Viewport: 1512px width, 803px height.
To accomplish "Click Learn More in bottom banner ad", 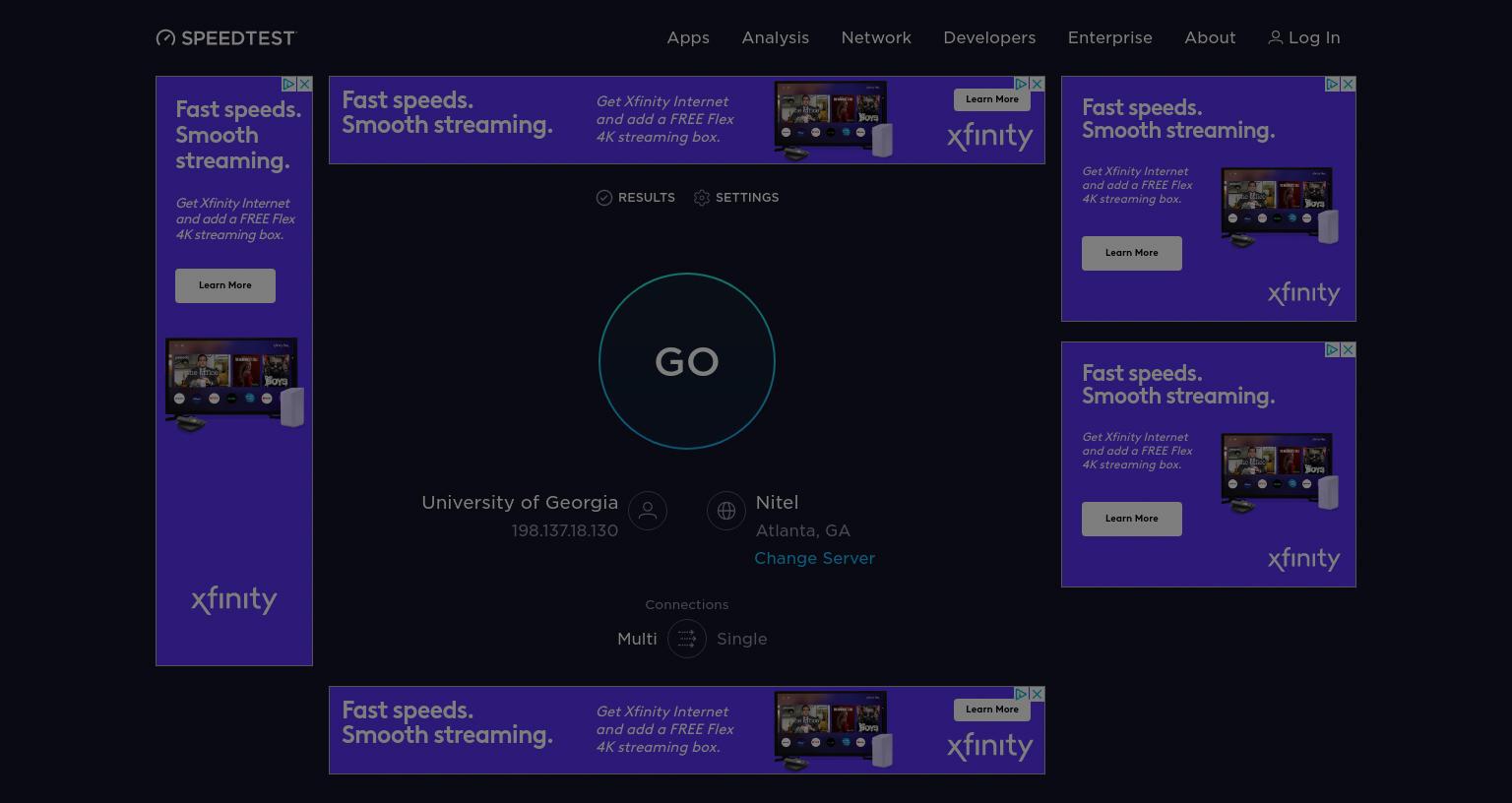I will coord(992,710).
